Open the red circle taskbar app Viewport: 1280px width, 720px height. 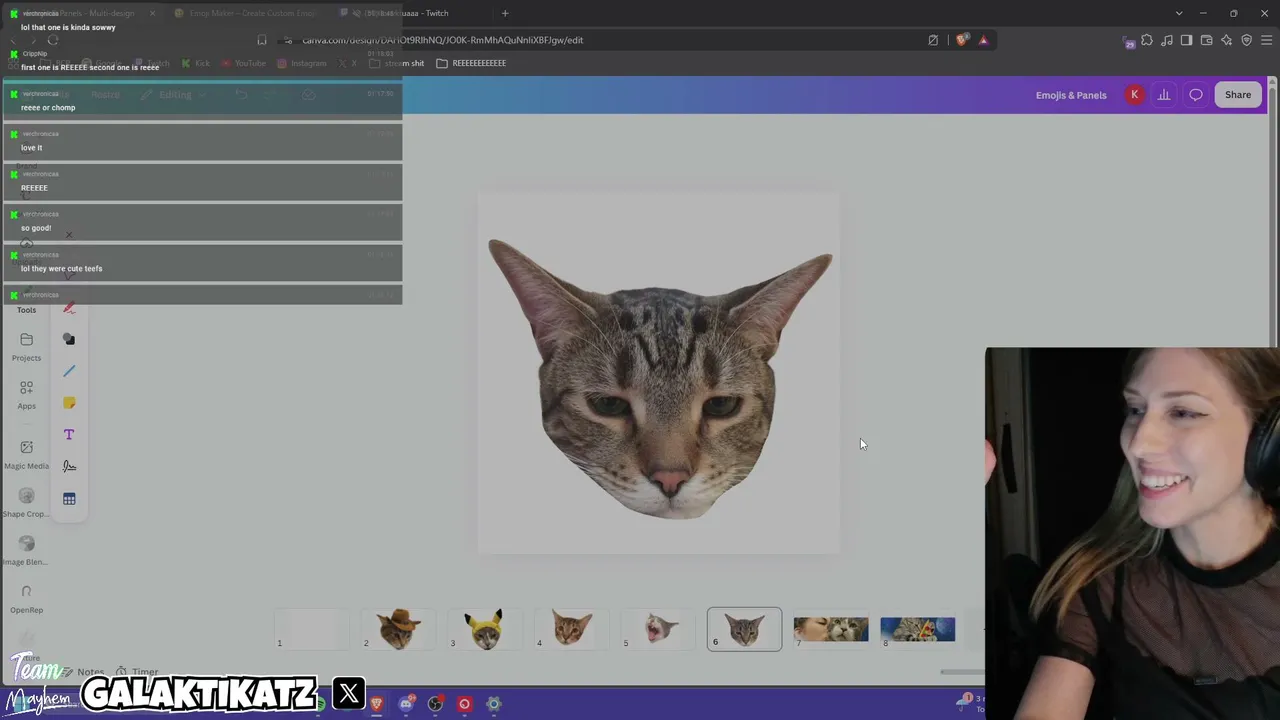click(x=464, y=704)
